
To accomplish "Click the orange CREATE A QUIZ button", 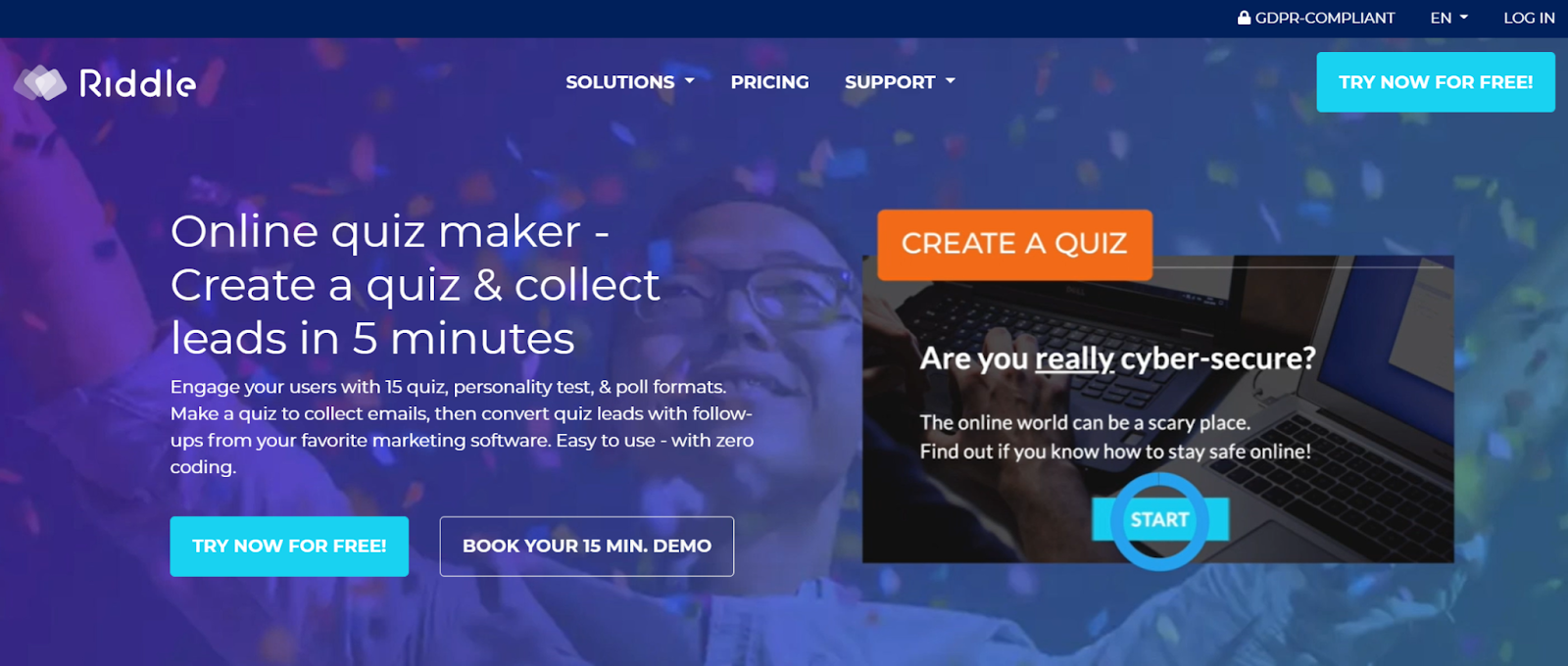I will pos(1014,244).
